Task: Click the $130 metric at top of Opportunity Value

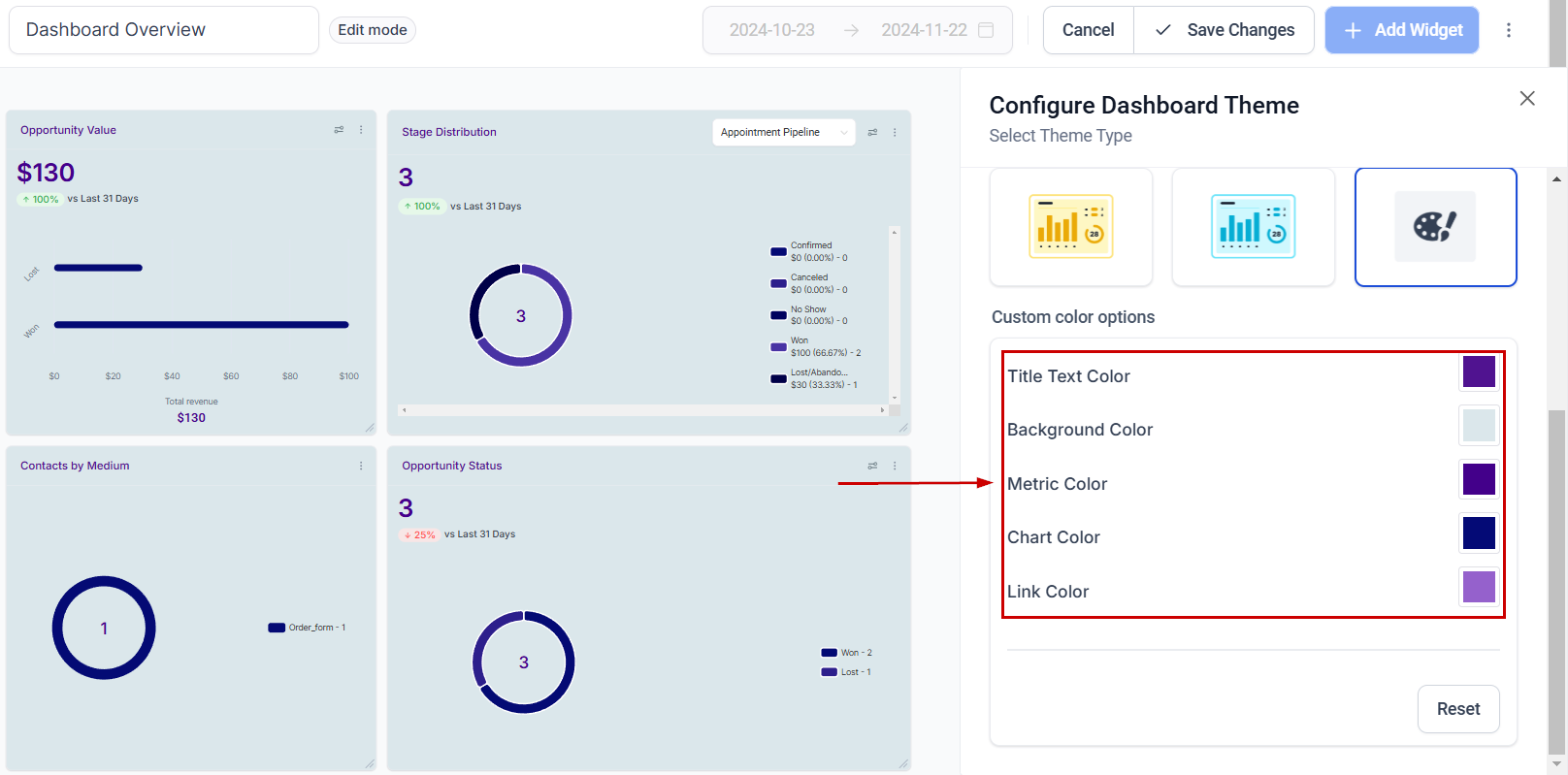Action: coord(46,173)
